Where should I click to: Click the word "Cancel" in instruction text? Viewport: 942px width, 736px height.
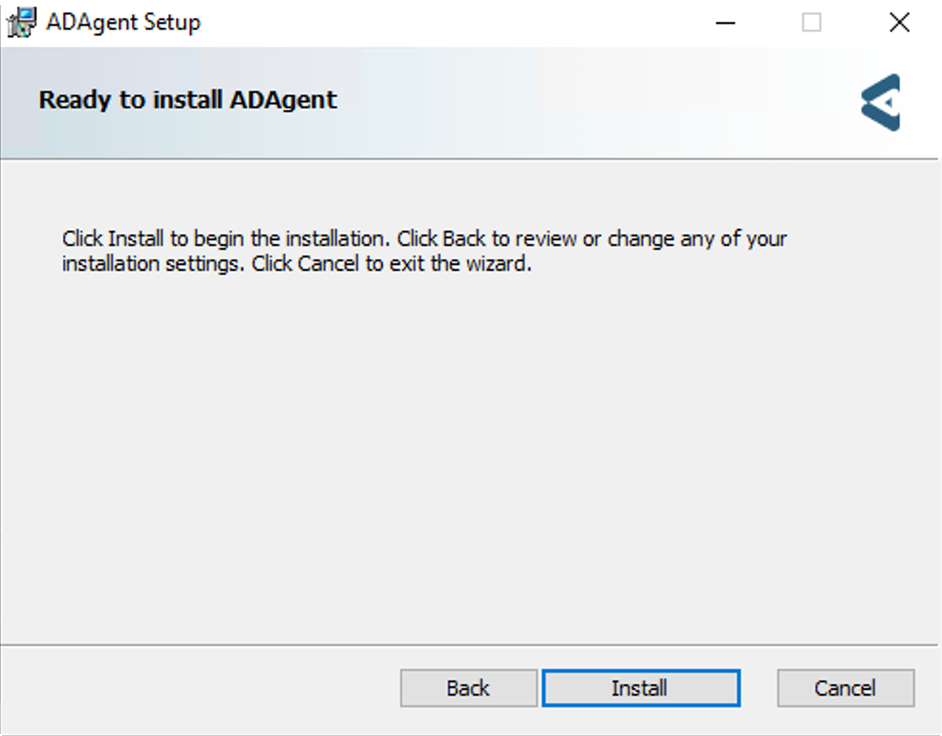pyautogui.click(x=328, y=263)
